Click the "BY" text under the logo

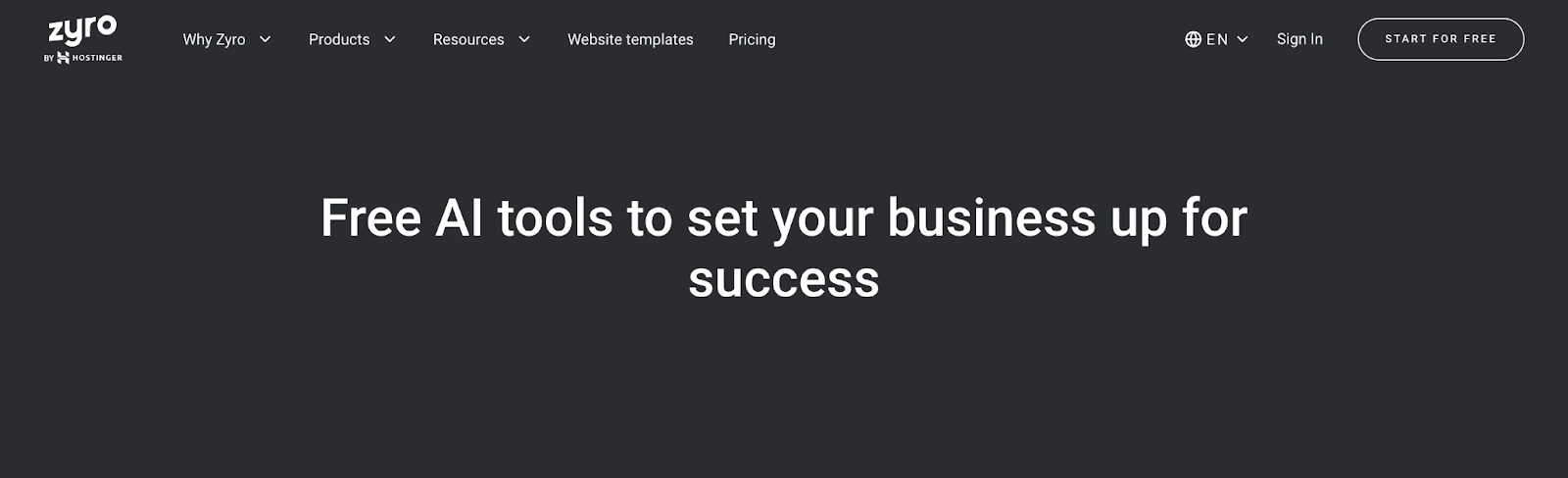click(49, 58)
